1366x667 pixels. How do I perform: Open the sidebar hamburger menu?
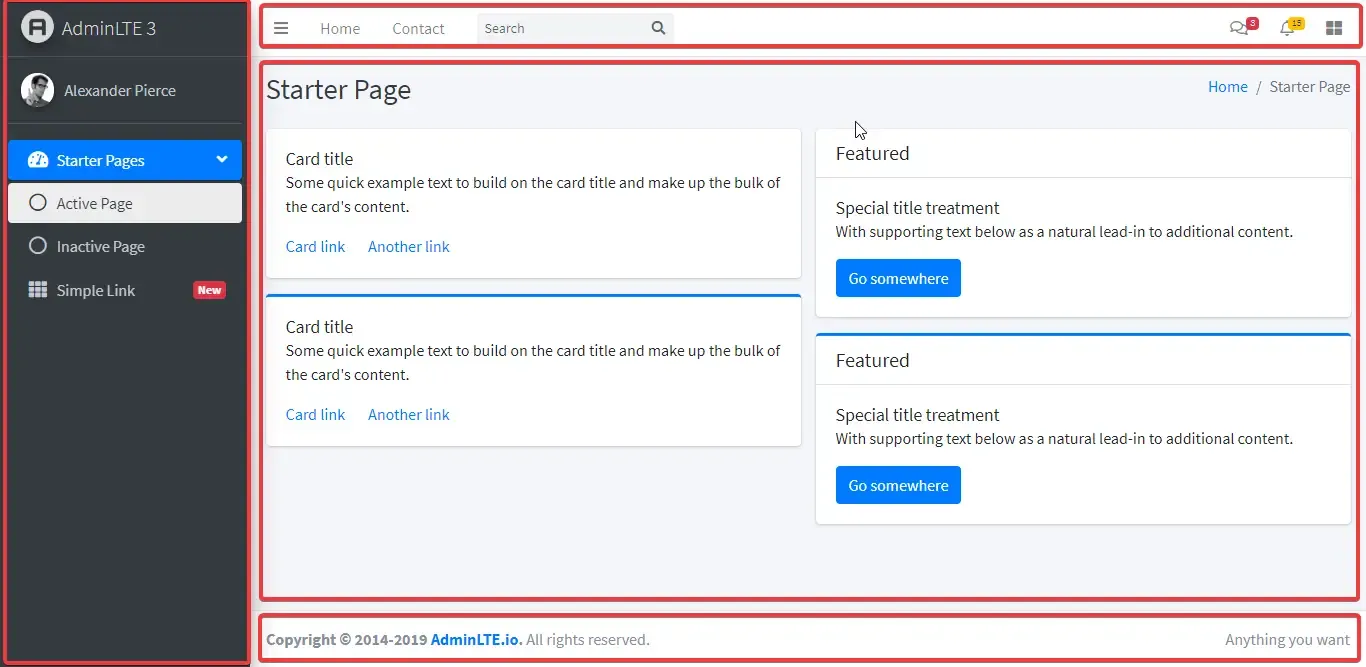tap(281, 28)
